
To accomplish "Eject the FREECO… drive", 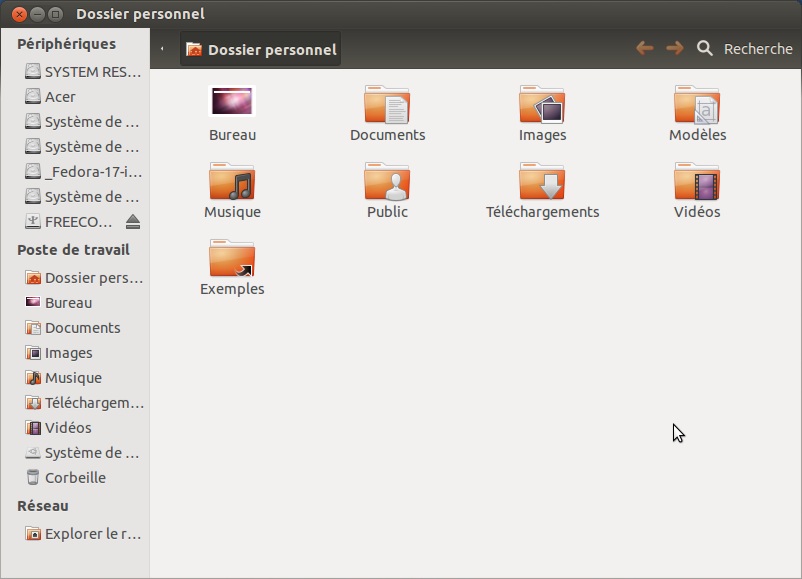I will pos(133,221).
